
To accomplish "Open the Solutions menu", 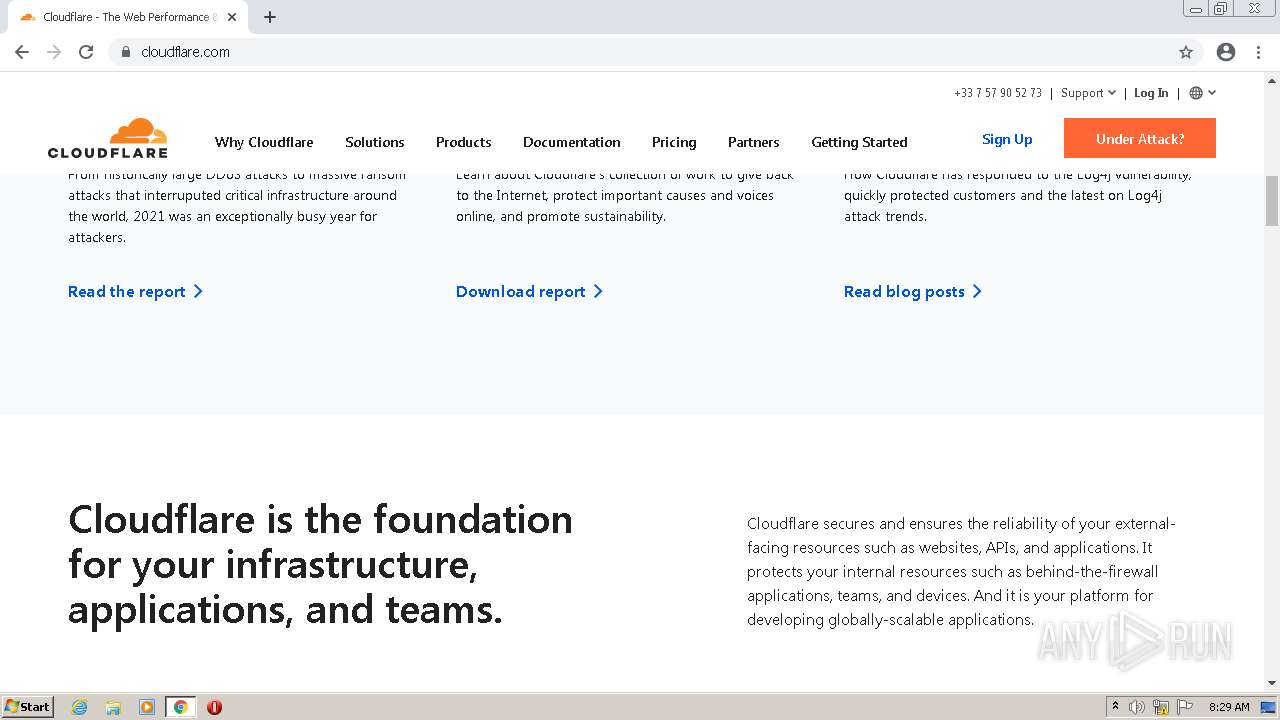I will (375, 142).
